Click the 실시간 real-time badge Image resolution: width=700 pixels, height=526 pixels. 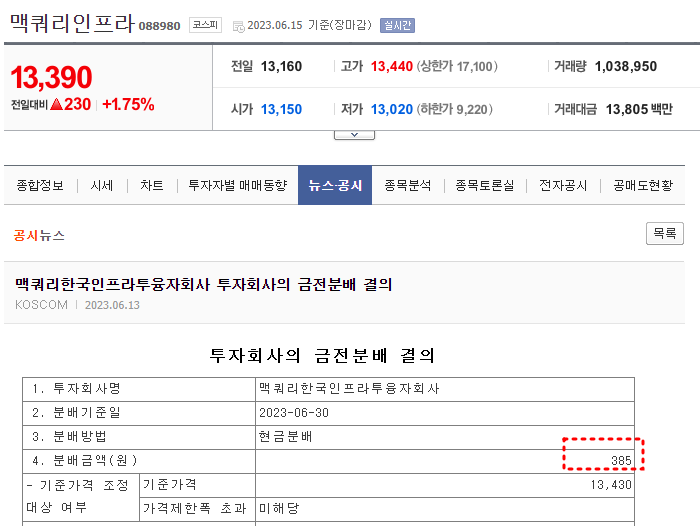pyautogui.click(x=397, y=25)
